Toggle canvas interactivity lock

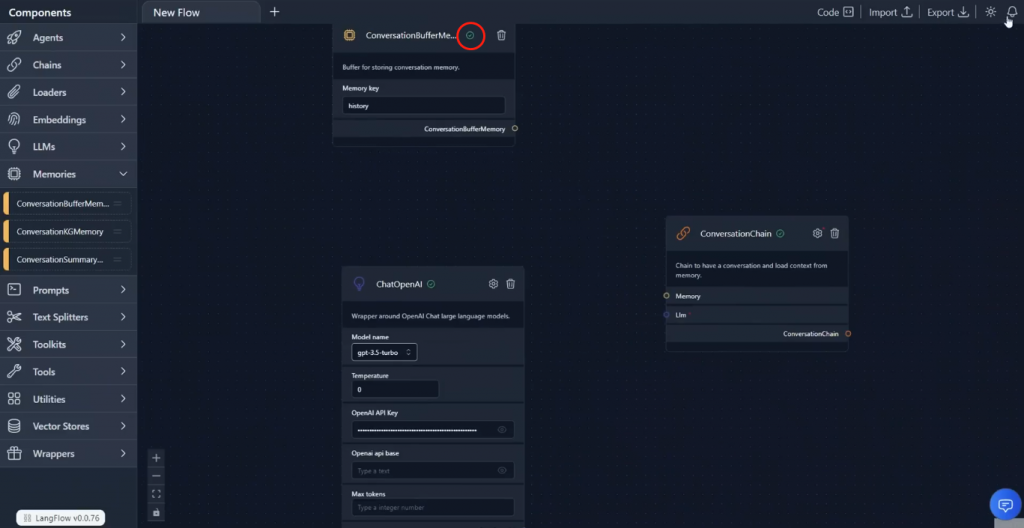[x=156, y=512]
